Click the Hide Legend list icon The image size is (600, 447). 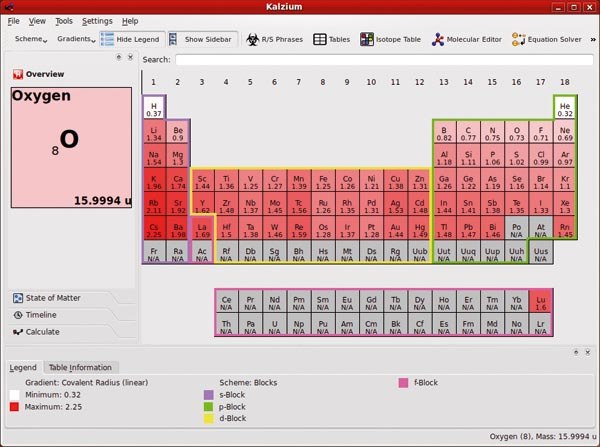click(x=107, y=39)
